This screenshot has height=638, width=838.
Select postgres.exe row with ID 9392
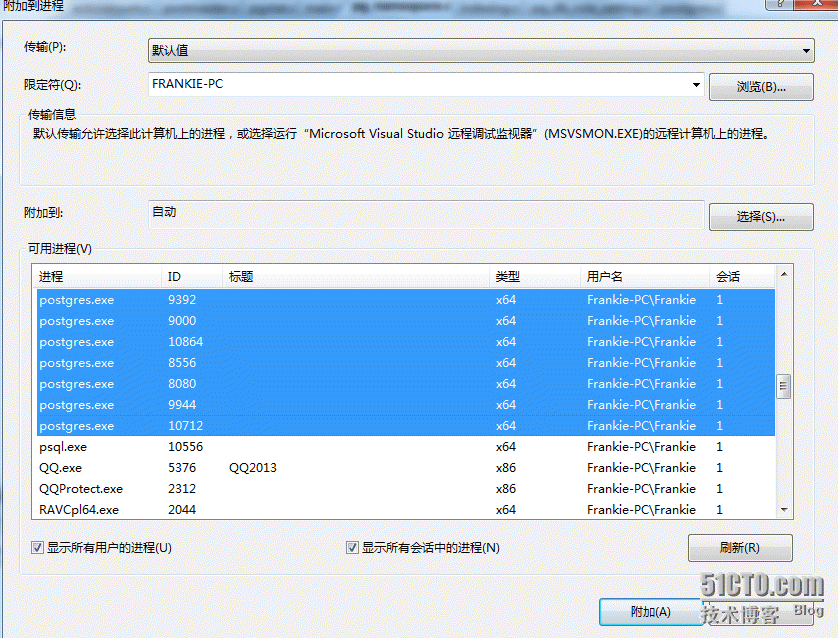(x=406, y=300)
